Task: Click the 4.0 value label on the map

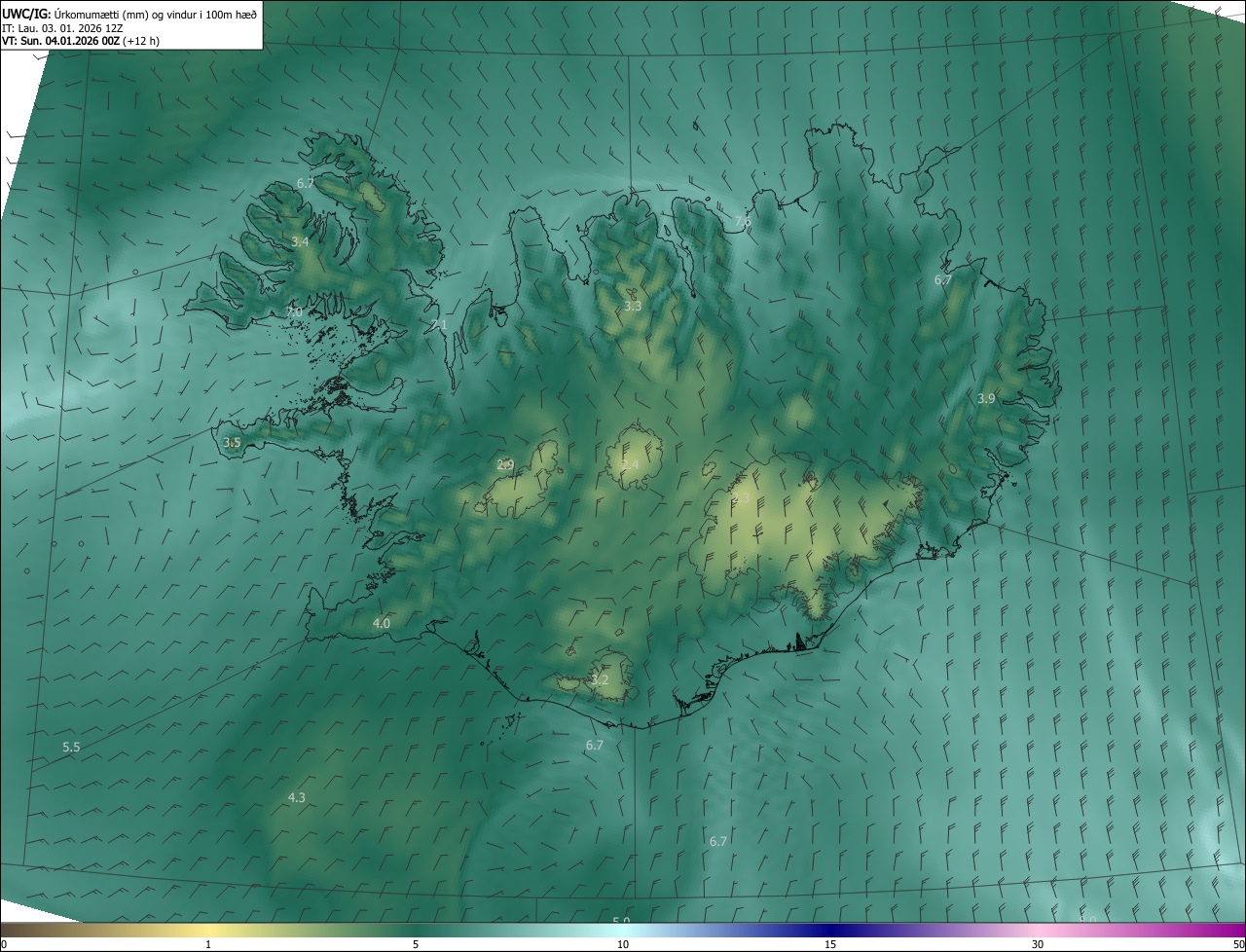Action: coord(382,623)
